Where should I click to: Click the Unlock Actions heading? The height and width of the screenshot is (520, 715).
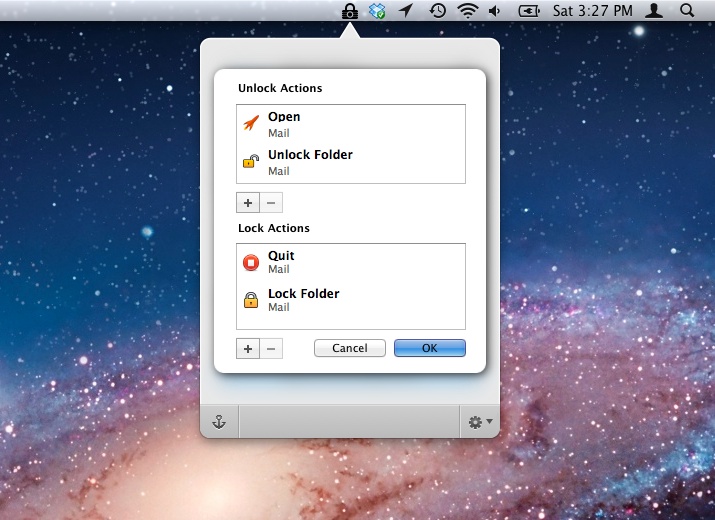pyautogui.click(x=280, y=88)
